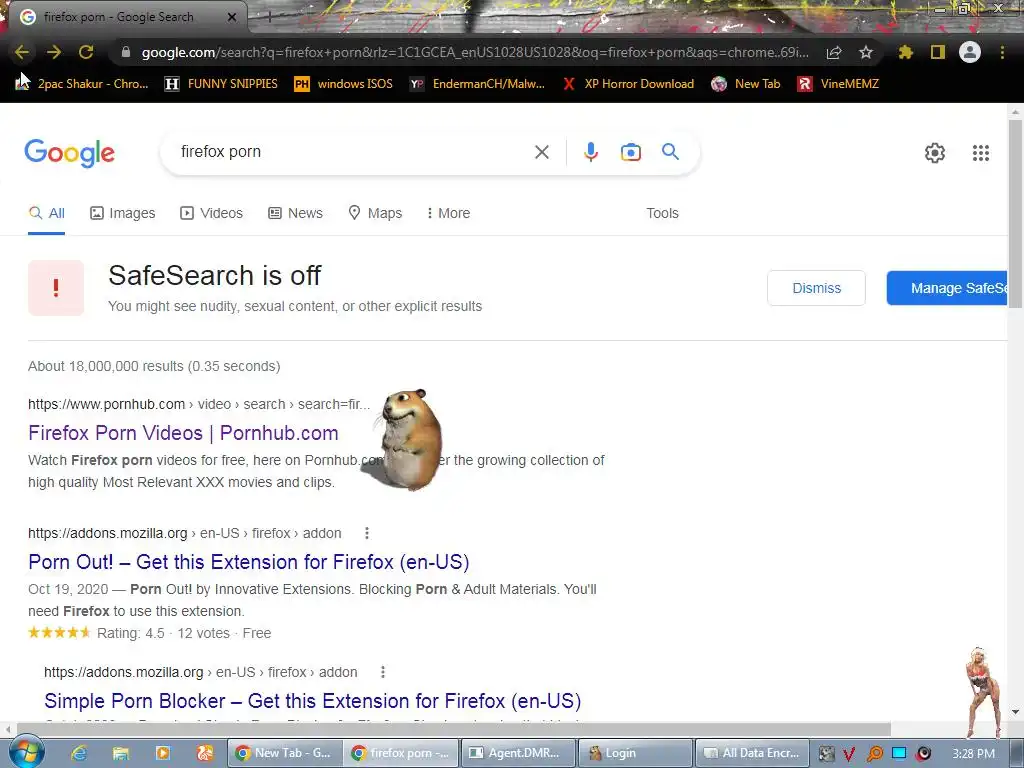The height and width of the screenshot is (768, 1024).
Task: Click the Google logo
Action: (69, 153)
